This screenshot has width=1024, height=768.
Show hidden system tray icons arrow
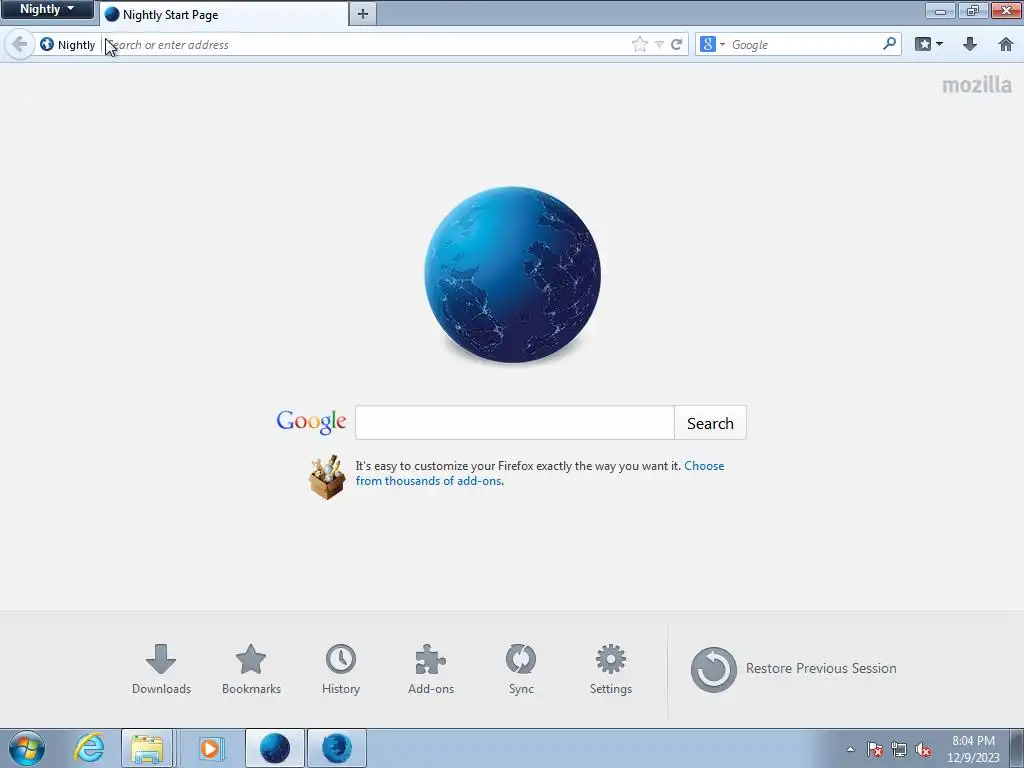[850, 749]
